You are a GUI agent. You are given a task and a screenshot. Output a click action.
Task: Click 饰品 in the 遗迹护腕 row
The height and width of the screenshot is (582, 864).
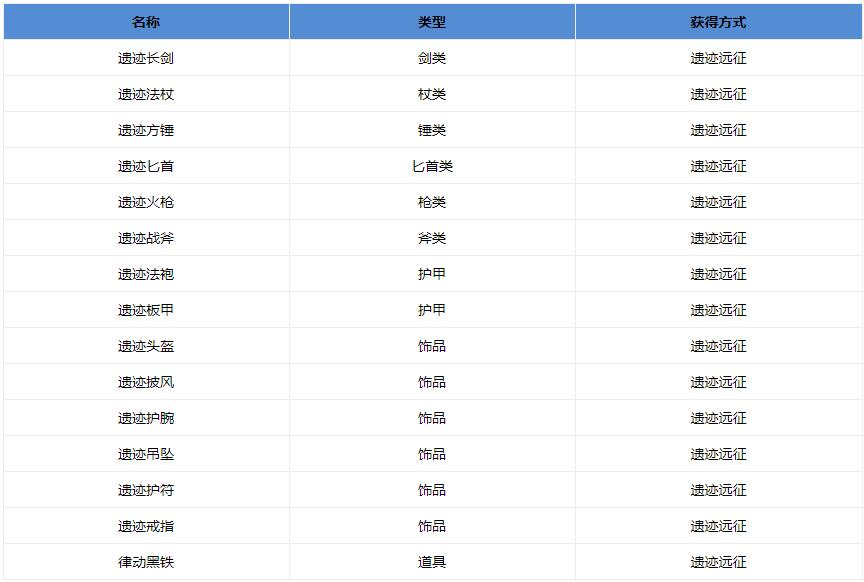pyautogui.click(x=432, y=418)
